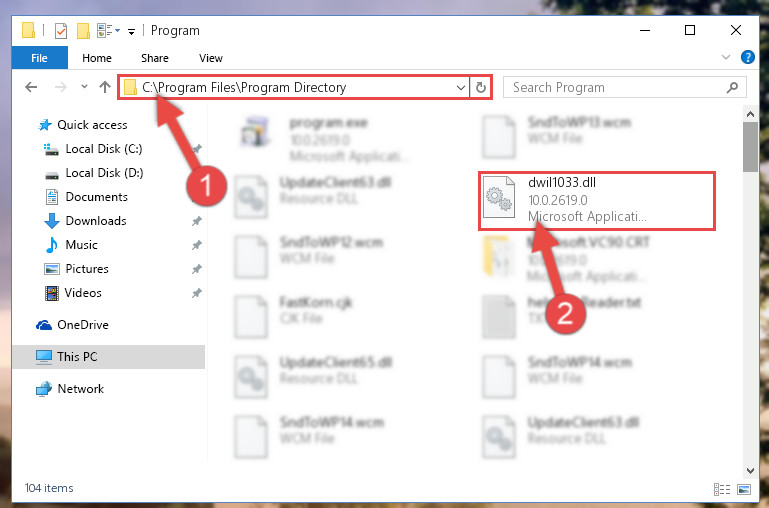Expand the ribbon with the chevron
The height and width of the screenshot is (508, 769).
726,57
